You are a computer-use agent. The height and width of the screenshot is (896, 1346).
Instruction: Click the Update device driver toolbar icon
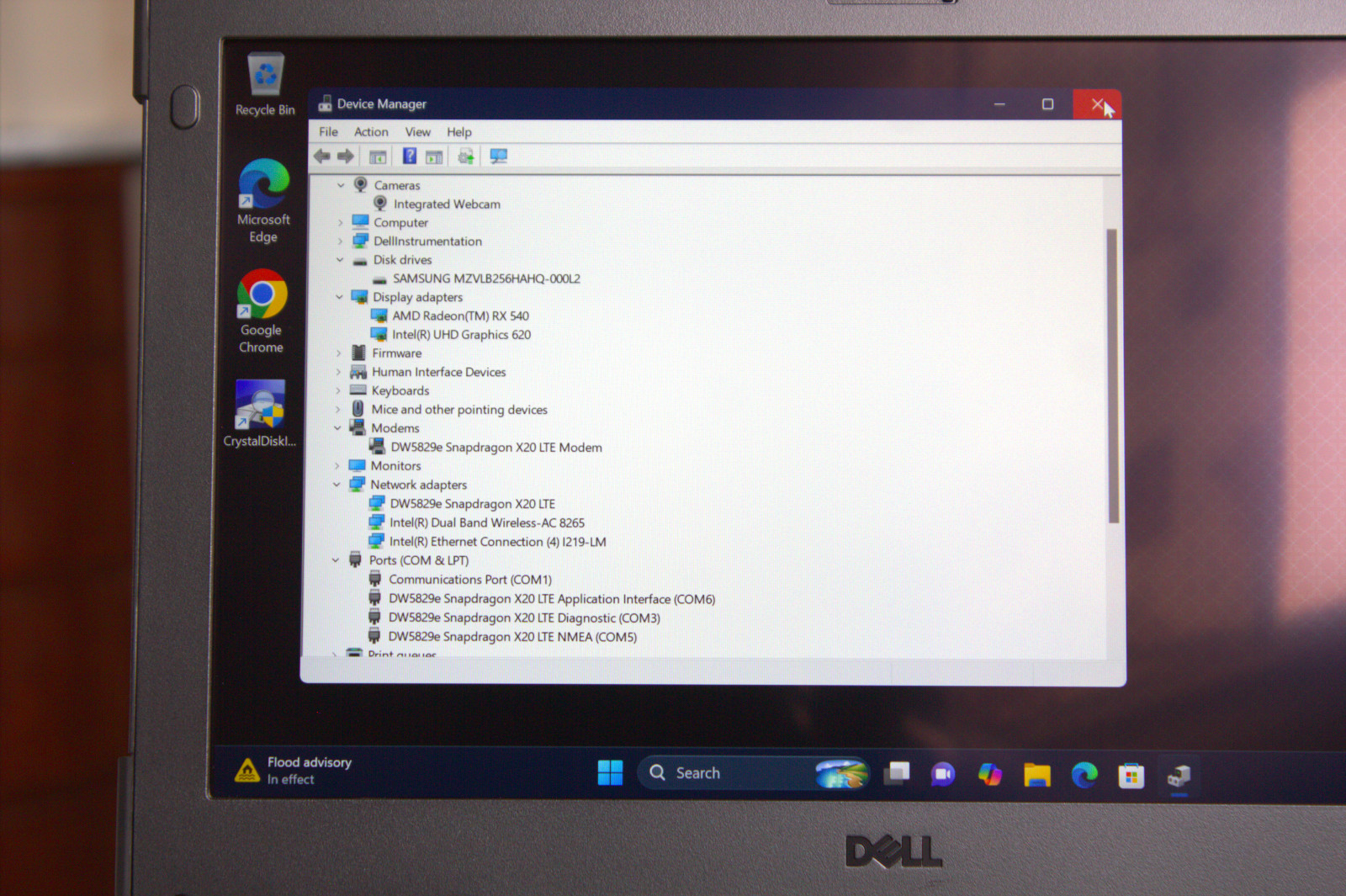tap(465, 156)
